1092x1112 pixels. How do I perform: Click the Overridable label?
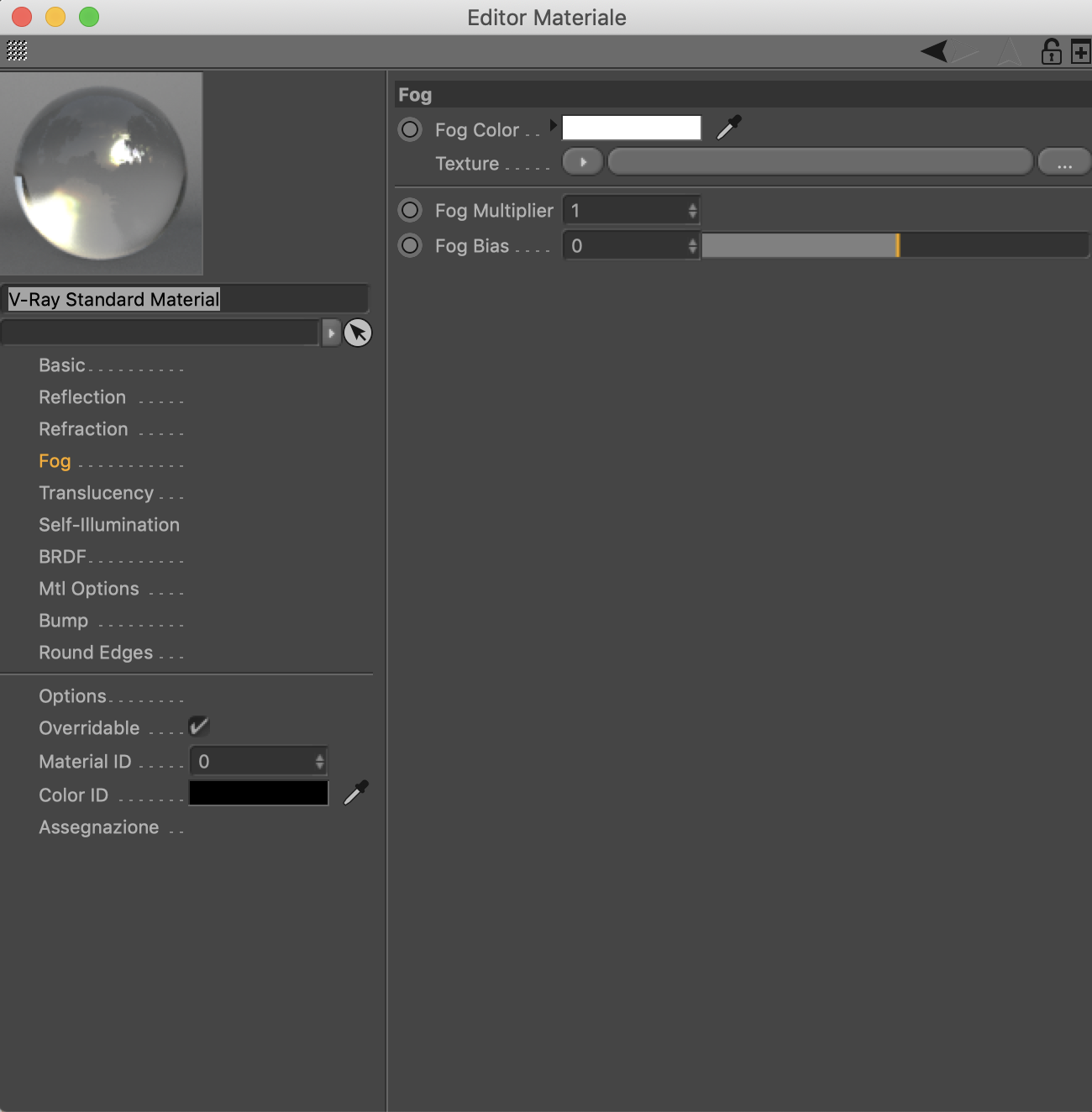[89, 728]
